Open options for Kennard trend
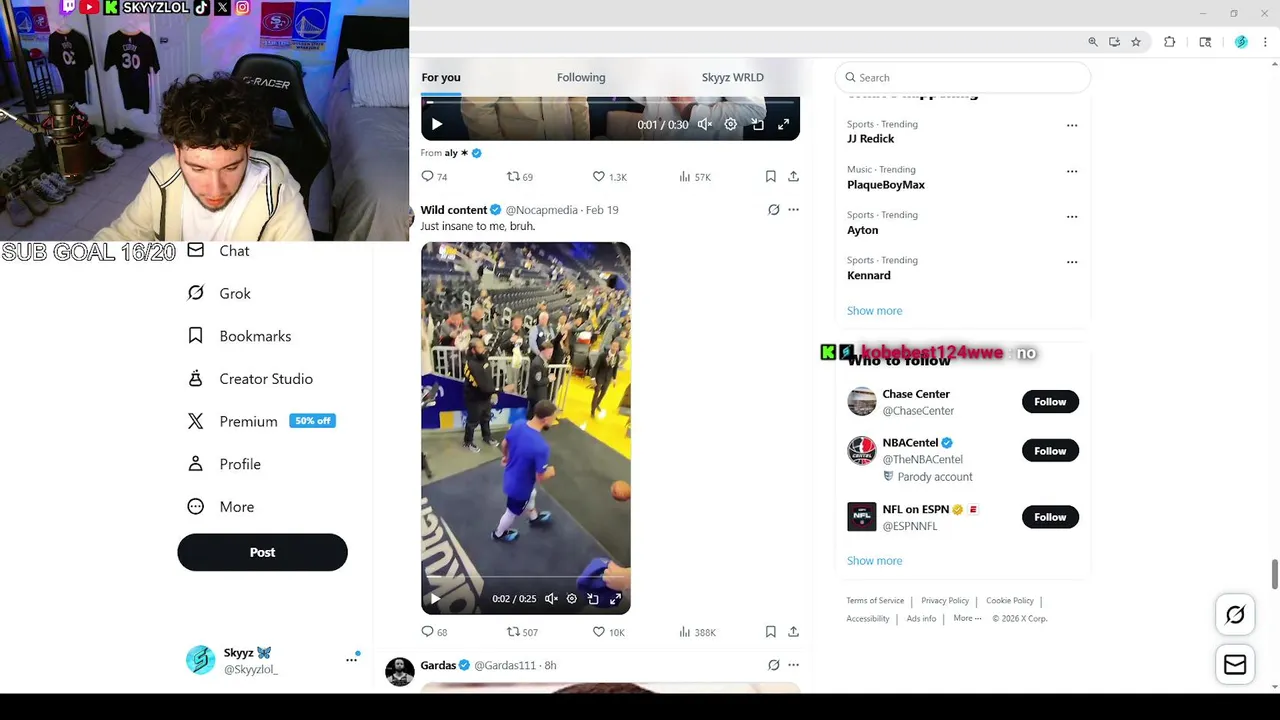 pyautogui.click(x=1072, y=262)
